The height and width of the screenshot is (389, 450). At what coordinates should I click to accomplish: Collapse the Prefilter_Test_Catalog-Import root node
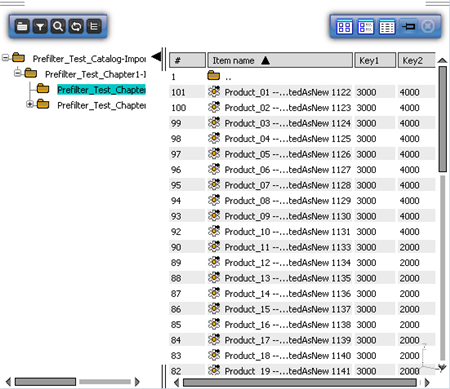pyautogui.click(x=5, y=58)
